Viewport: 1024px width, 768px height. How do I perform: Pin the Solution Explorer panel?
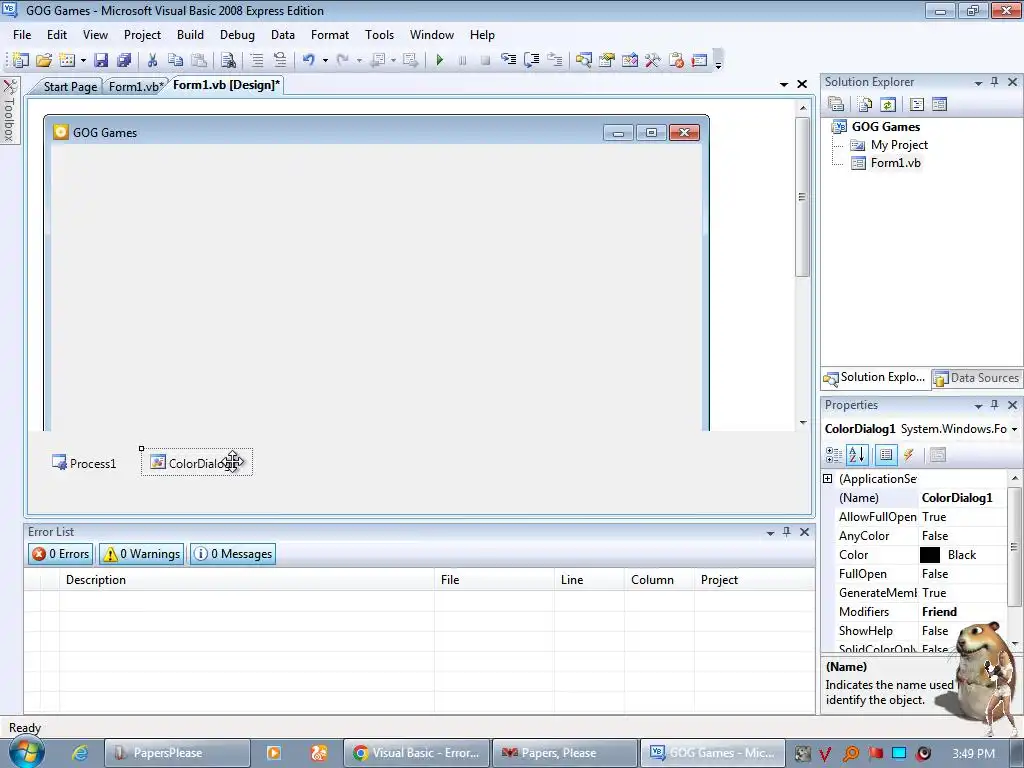click(x=995, y=82)
